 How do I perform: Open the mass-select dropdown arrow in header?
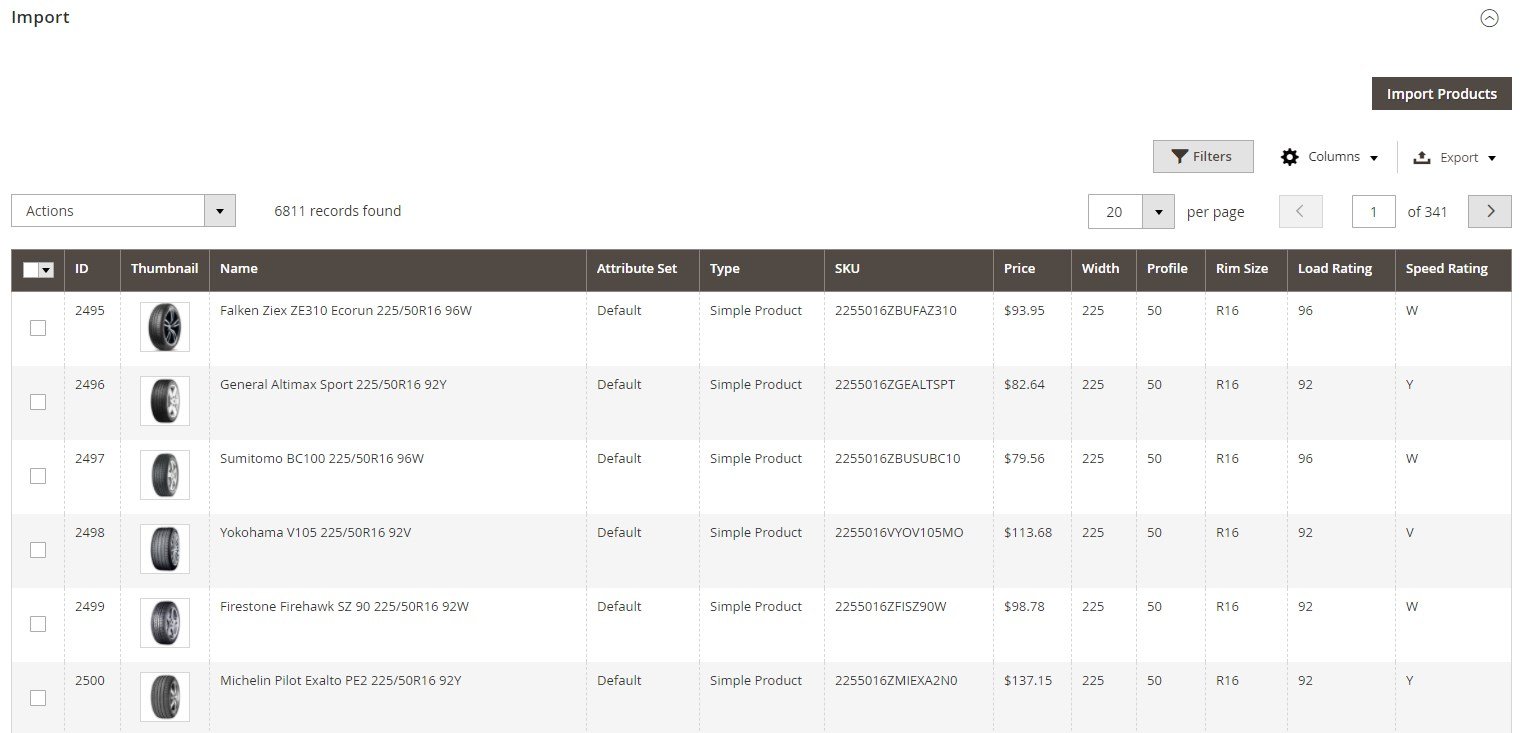tap(46, 270)
